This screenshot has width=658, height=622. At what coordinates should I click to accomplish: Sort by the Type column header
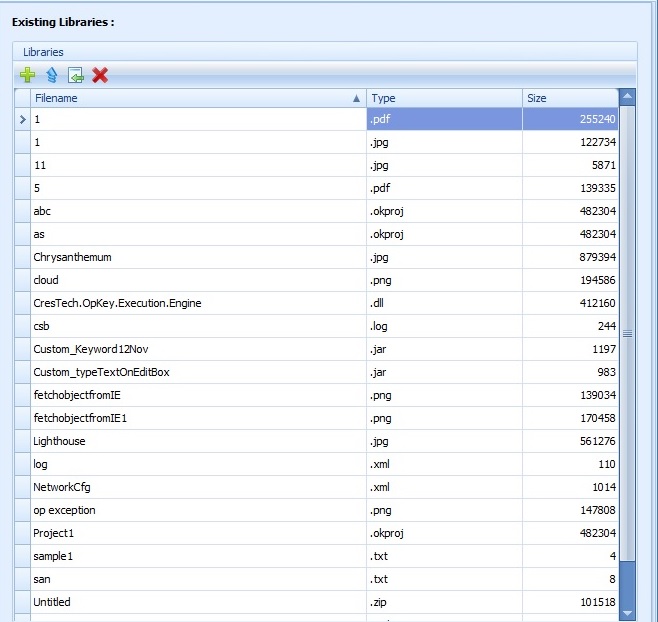click(x=444, y=98)
